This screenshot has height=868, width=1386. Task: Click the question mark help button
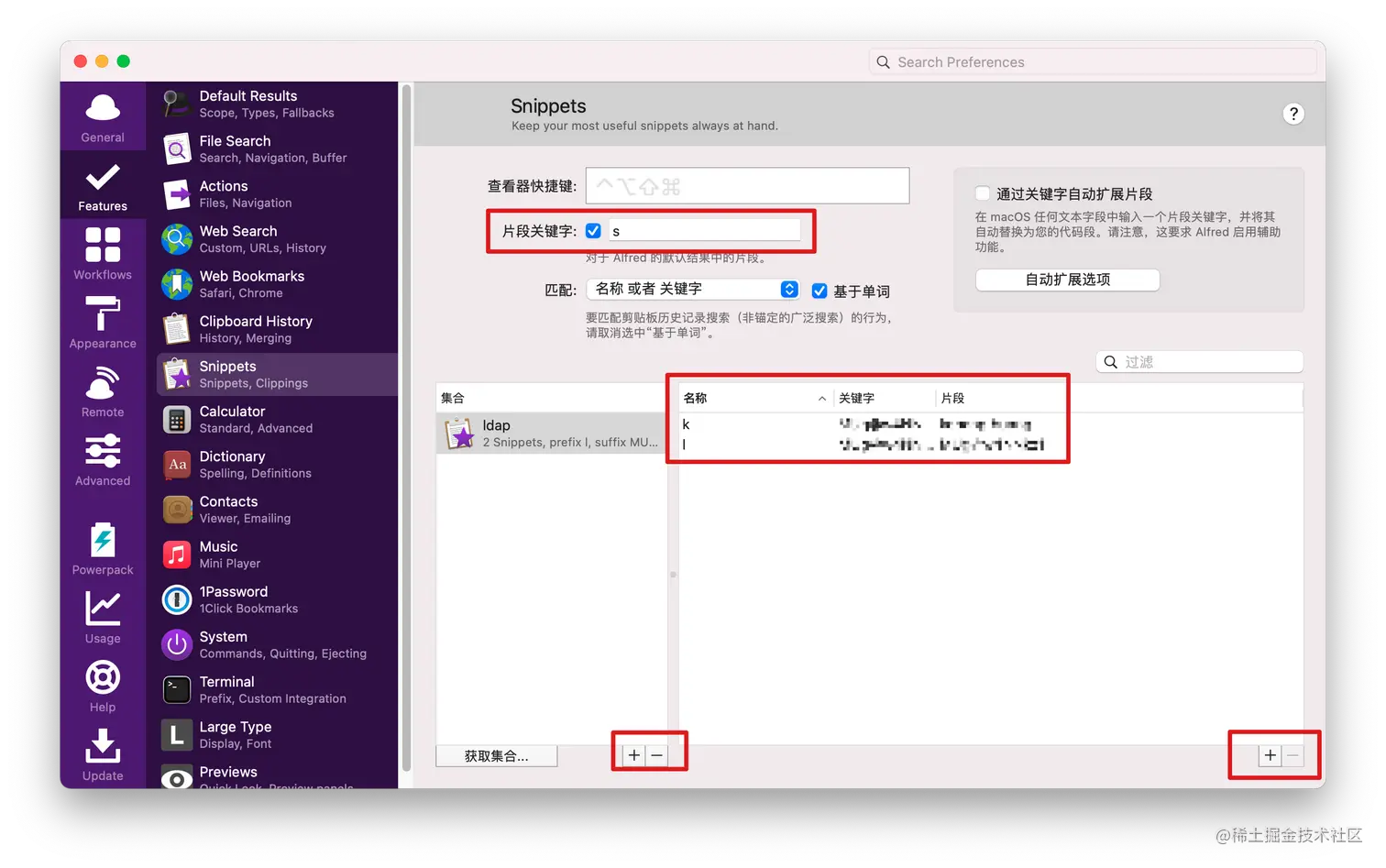point(1292,114)
